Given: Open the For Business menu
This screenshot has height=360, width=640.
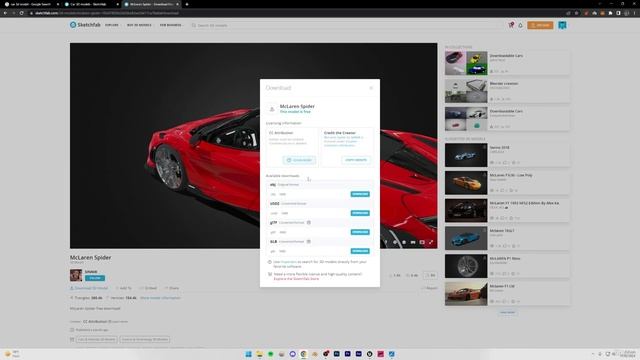Looking at the screenshot, I should (x=171, y=25).
